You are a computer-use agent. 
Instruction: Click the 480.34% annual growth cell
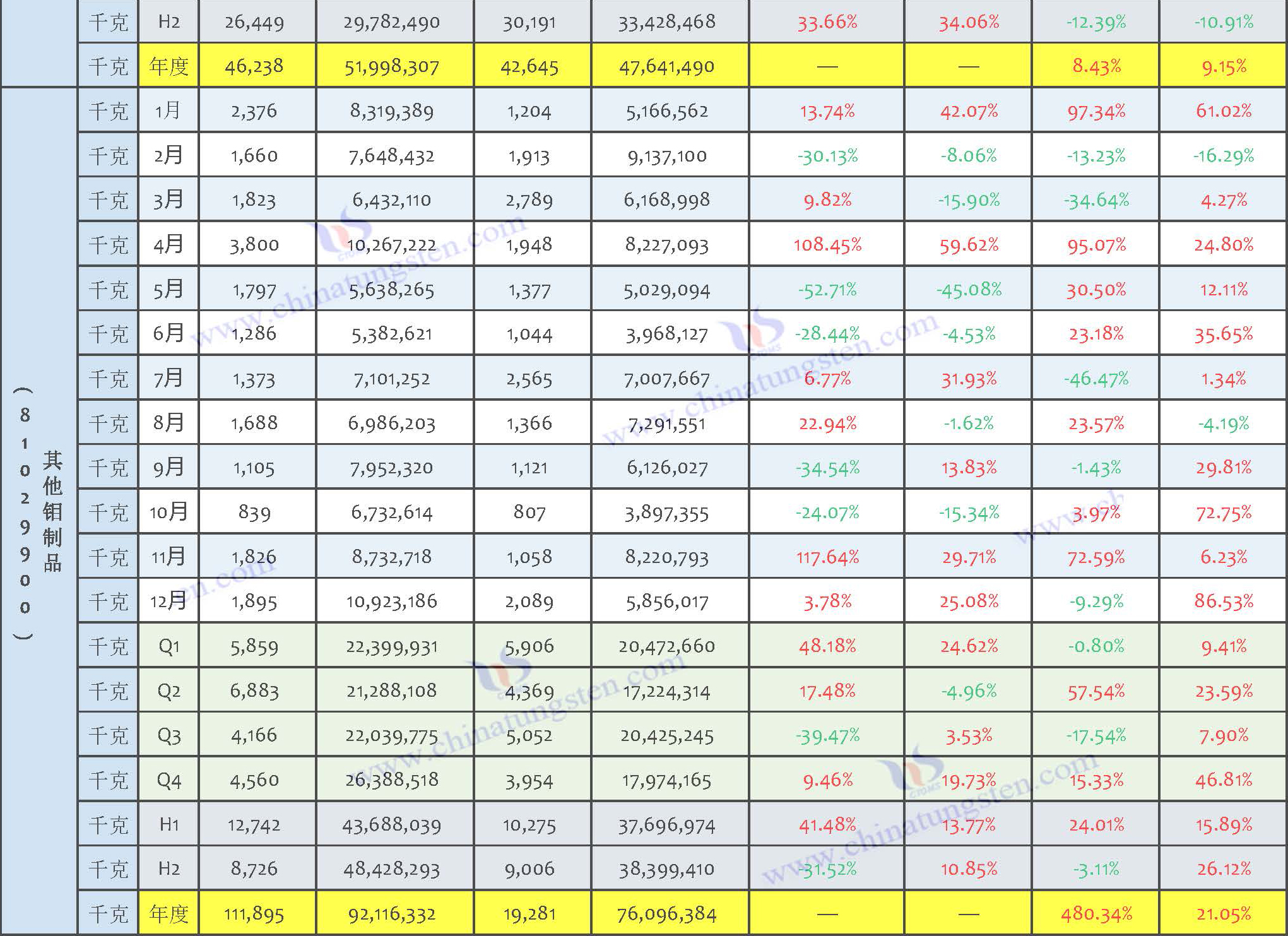(1096, 913)
